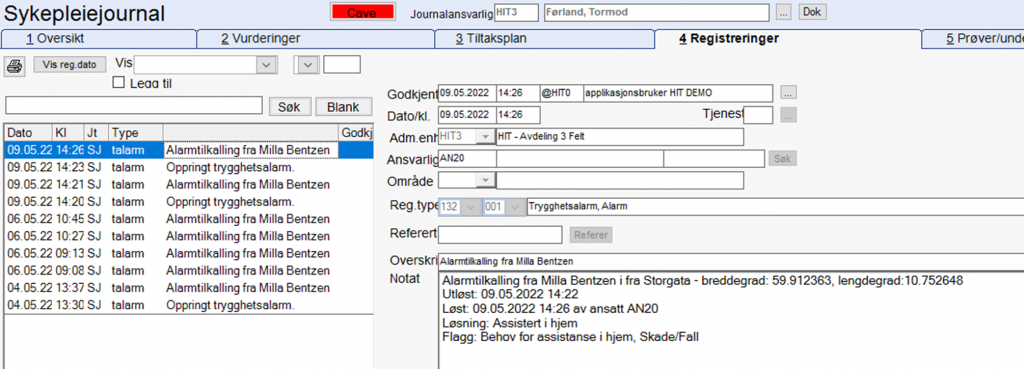The width and height of the screenshot is (1024, 369).
Task: Click the Referert input field
Action: point(500,234)
